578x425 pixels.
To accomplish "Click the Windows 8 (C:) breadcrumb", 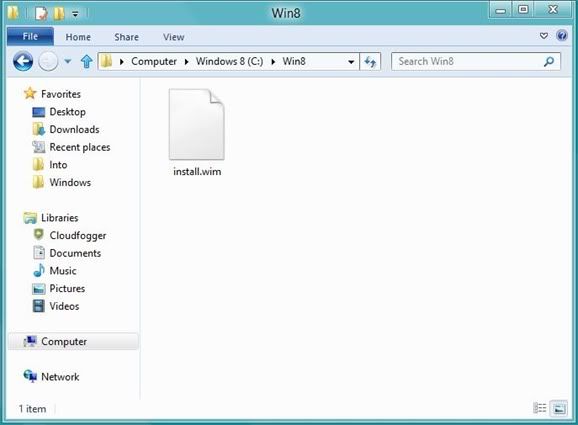I will coord(229,61).
